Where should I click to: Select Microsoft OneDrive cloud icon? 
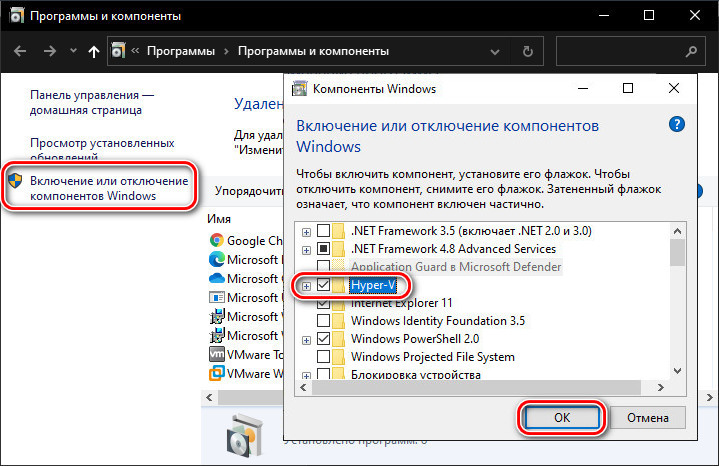point(216,278)
